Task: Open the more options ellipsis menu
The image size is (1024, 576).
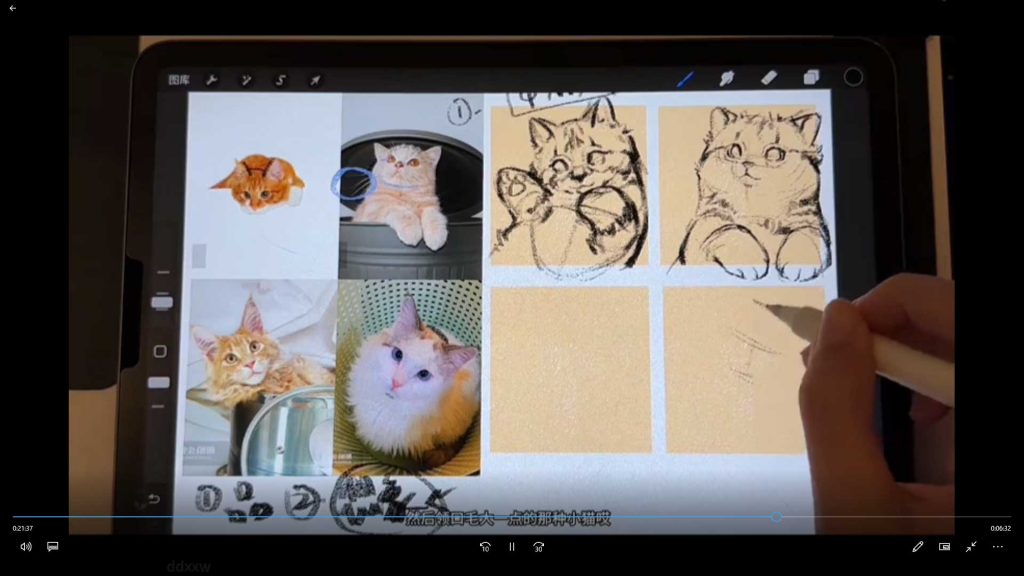Action: tap(997, 547)
